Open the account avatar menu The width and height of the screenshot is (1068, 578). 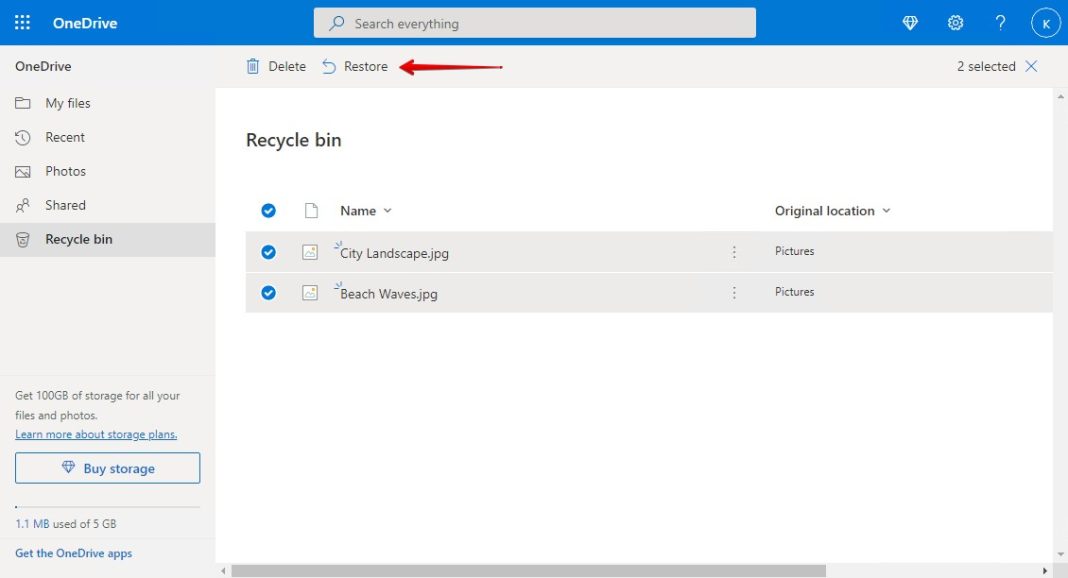point(1045,22)
